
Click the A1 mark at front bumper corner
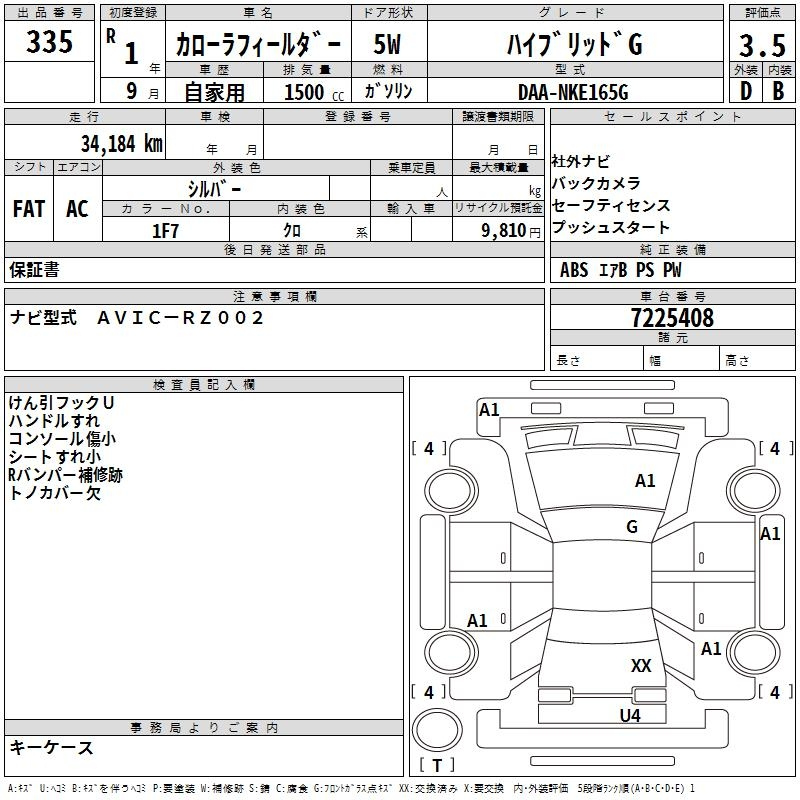489,409
